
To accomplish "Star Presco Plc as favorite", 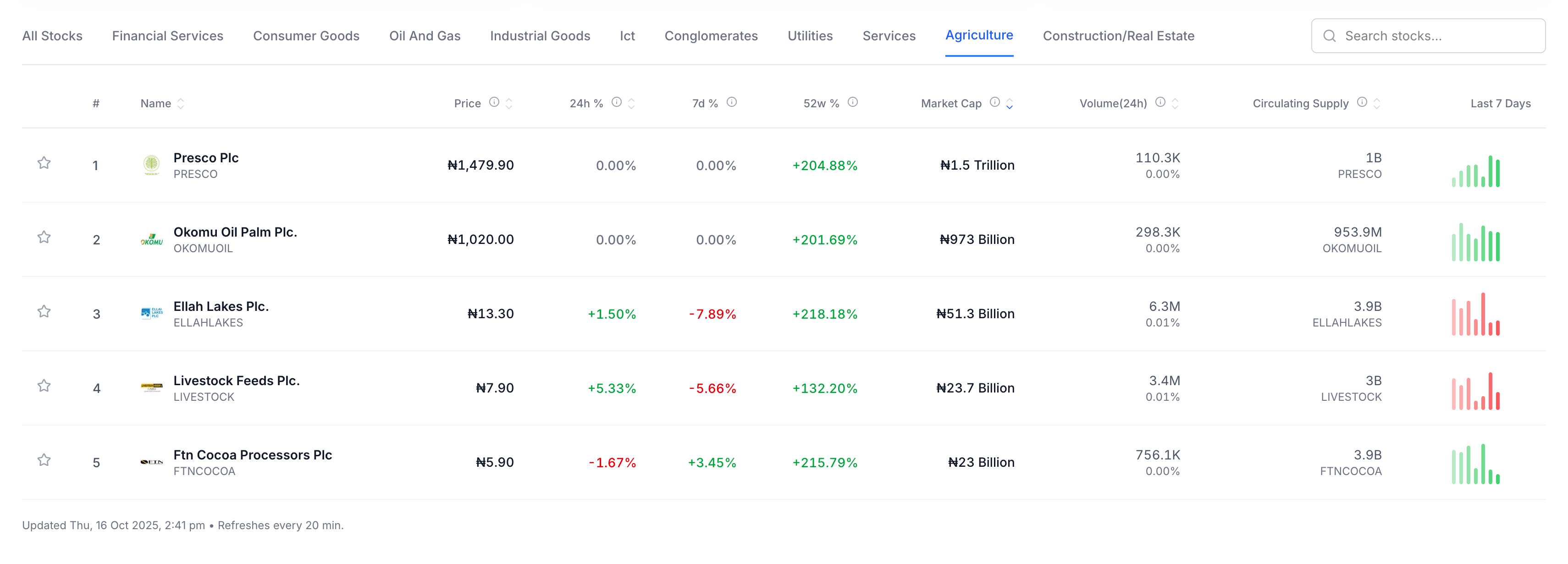I will [x=44, y=163].
